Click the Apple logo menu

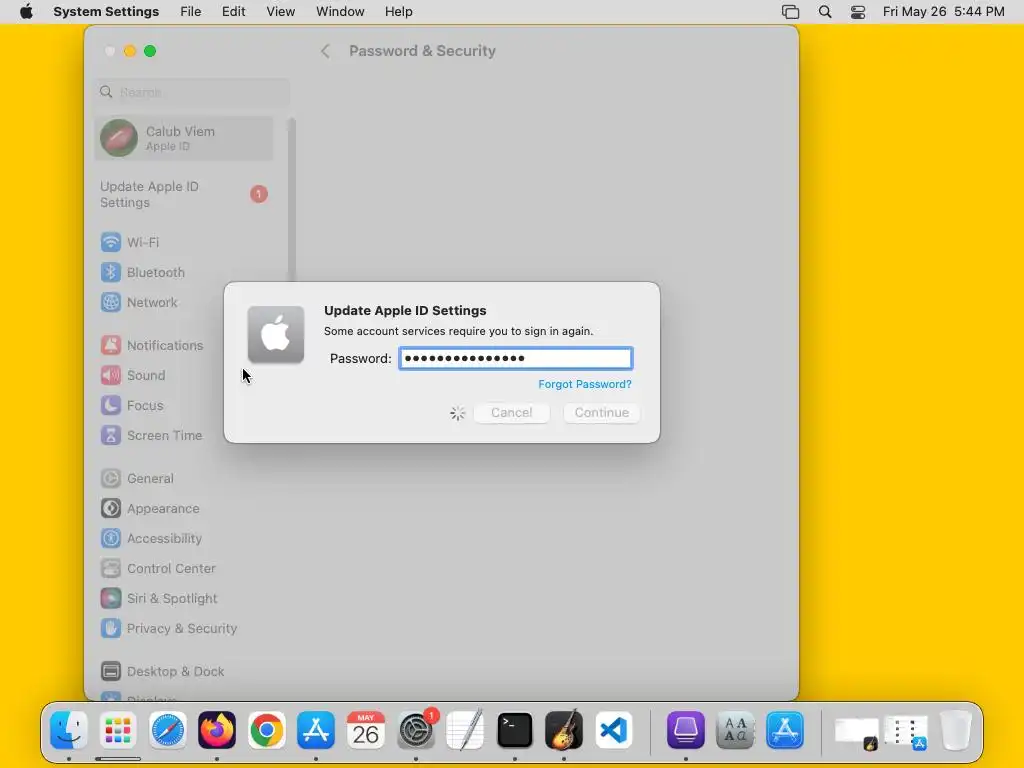pyautogui.click(x=26, y=12)
